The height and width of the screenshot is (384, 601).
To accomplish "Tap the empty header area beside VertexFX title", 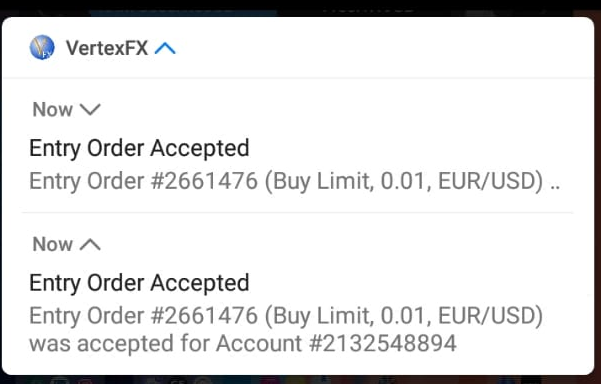I will (x=383, y=48).
